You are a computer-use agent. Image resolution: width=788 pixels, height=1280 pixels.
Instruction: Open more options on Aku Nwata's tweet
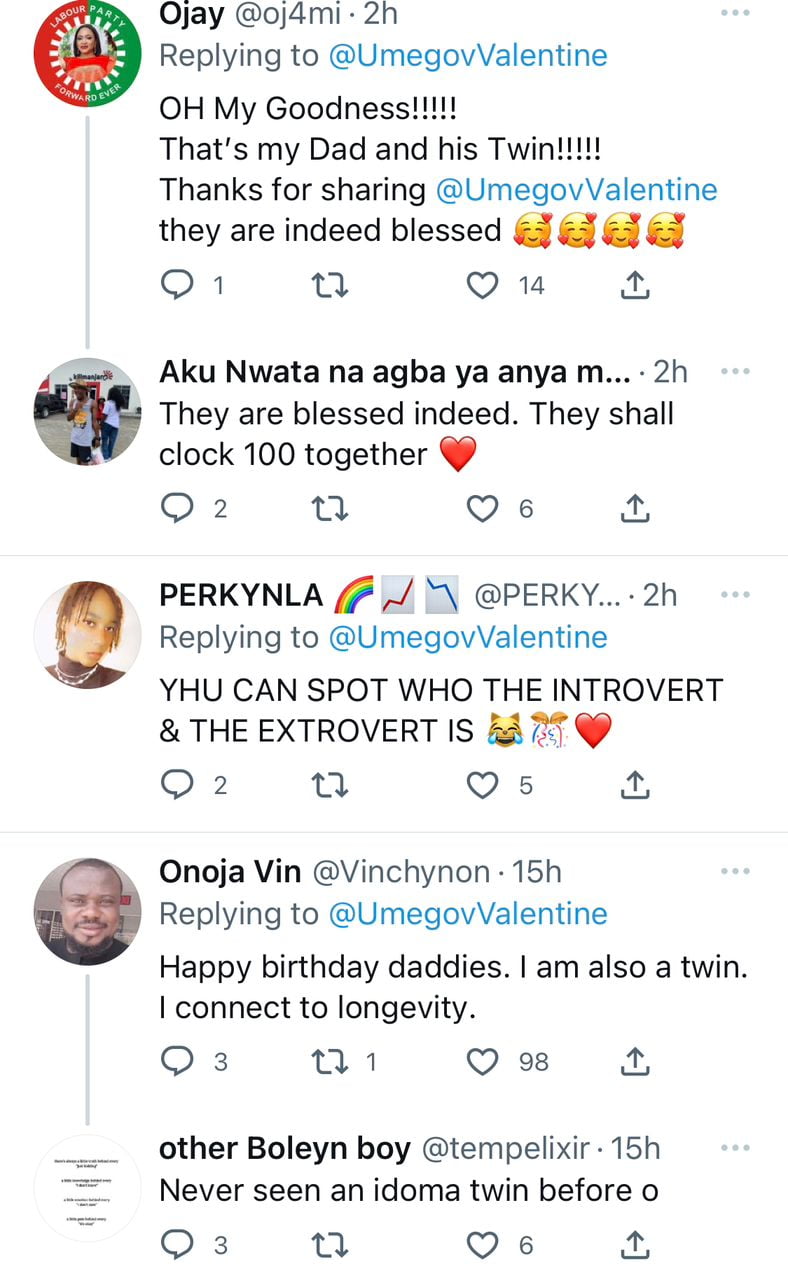[735, 372]
